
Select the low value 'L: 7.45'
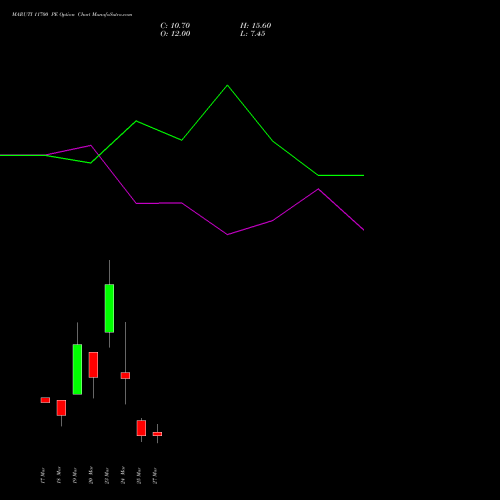tap(253, 34)
